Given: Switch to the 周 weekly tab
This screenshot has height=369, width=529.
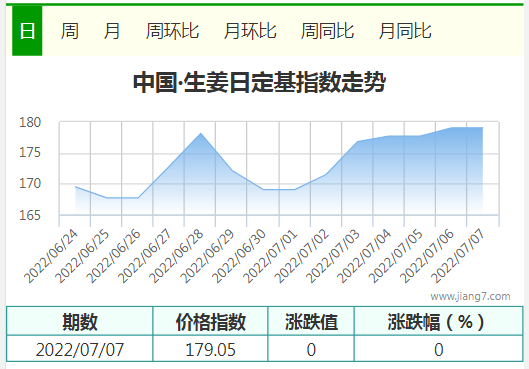Looking at the screenshot, I should tap(70, 31).
